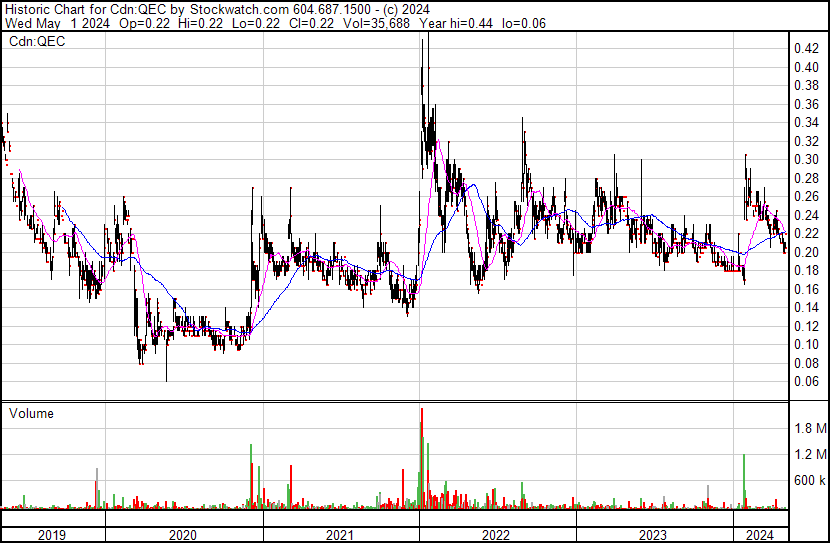The image size is (830, 543).
Task: Click the 1.8 M volume axis label
Action: pos(808,428)
